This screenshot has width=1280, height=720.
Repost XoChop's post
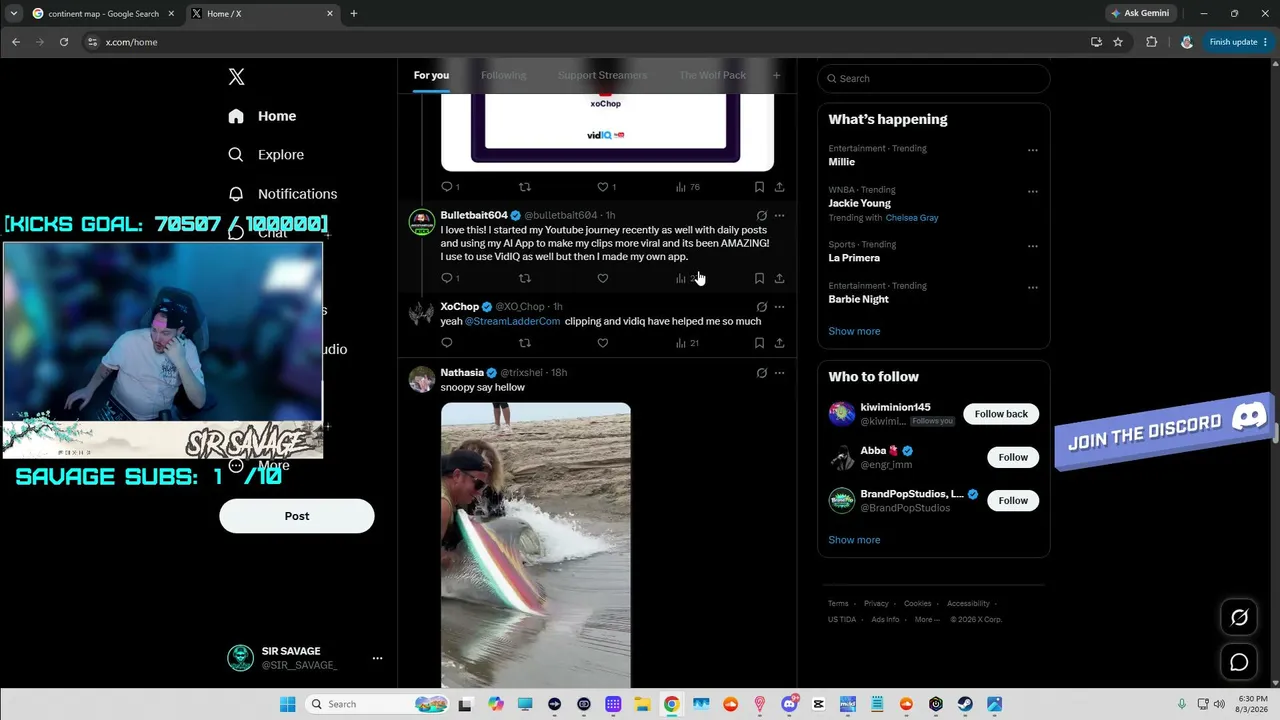click(x=525, y=343)
